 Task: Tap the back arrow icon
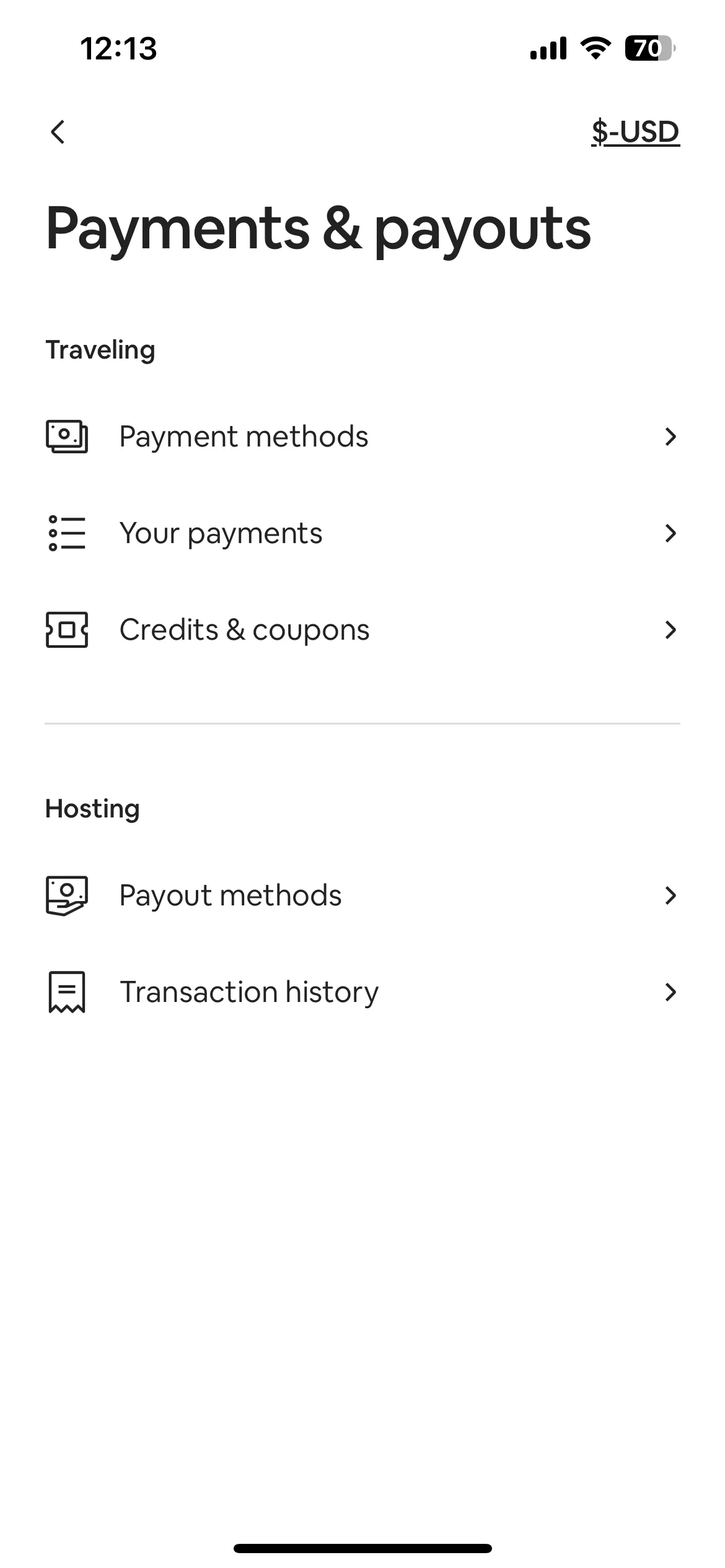coord(58,132)
